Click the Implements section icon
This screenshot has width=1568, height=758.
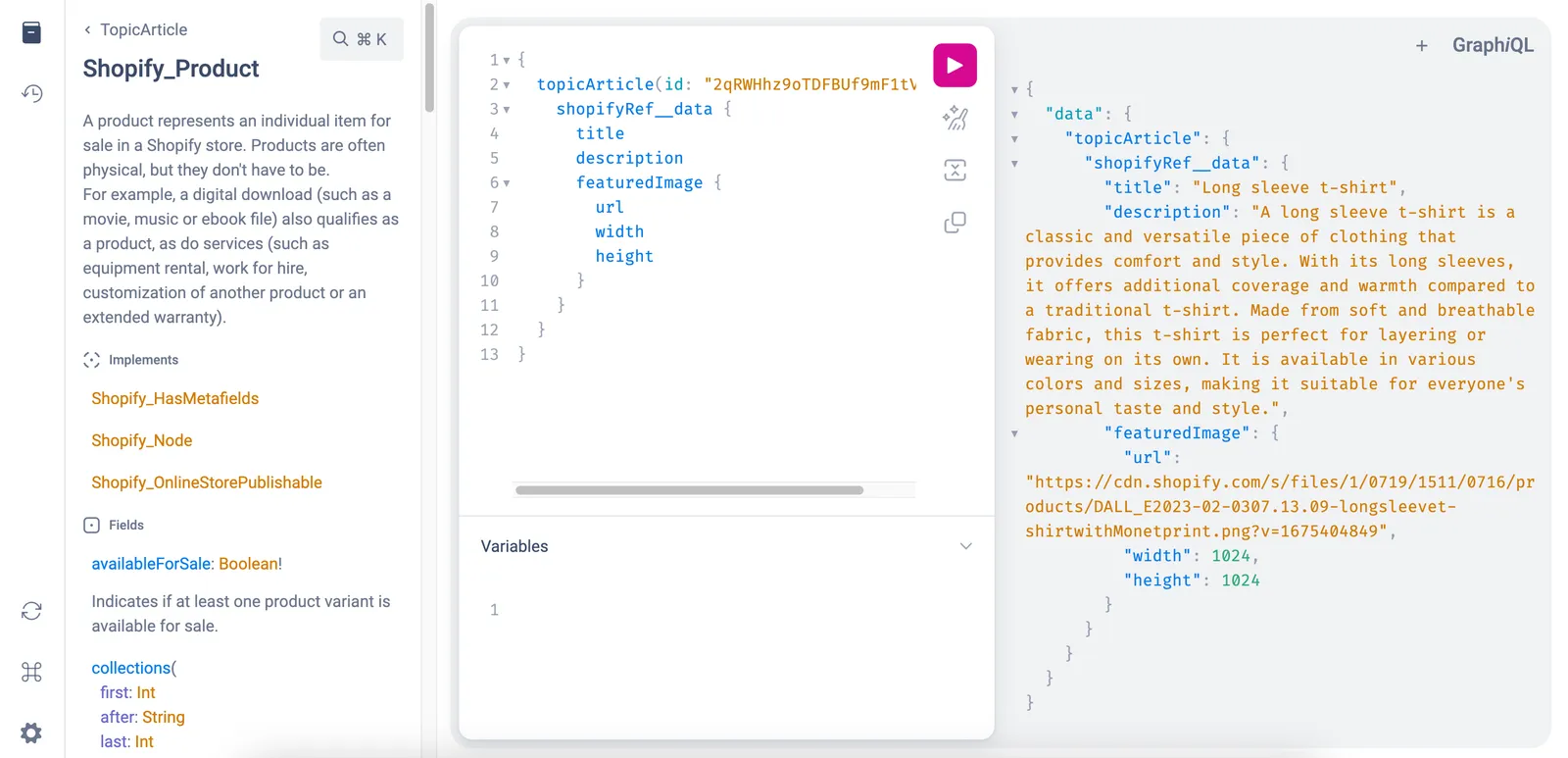pos(91,360)
